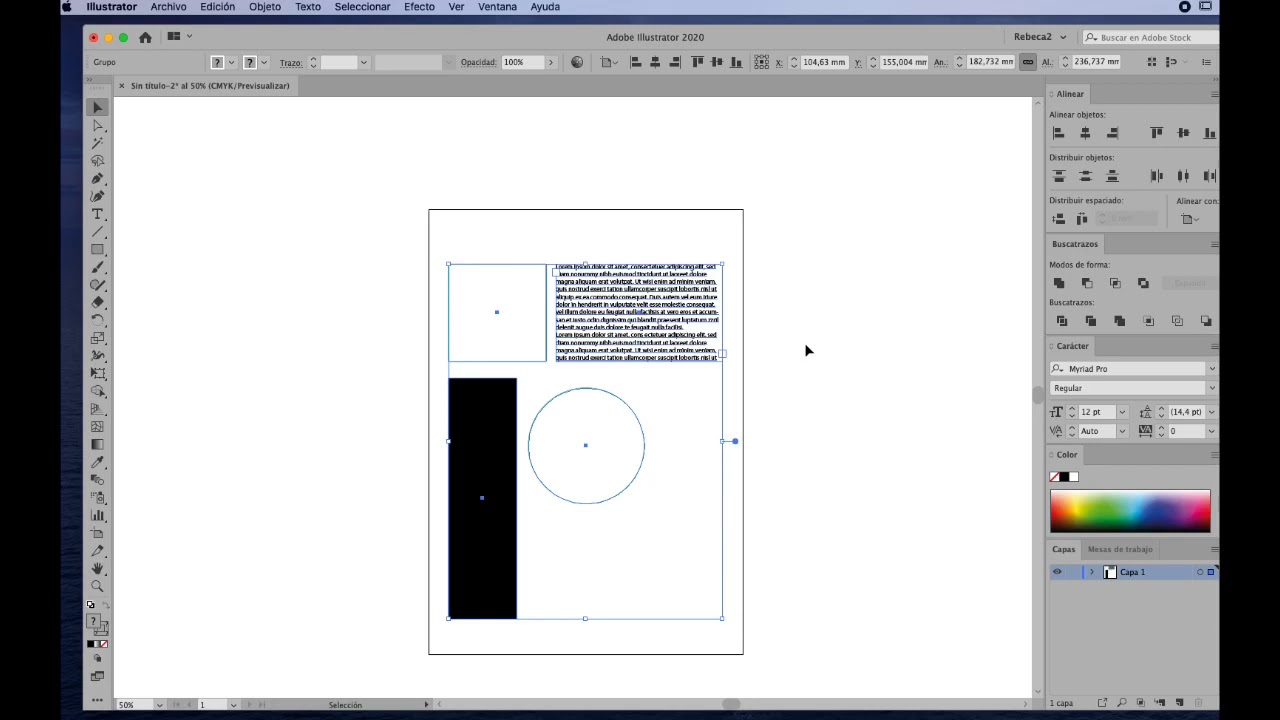Open the Ventana menu
The width and height of the screenshot is (1280, 720).
pyautogui.click(x=497, y=7)
